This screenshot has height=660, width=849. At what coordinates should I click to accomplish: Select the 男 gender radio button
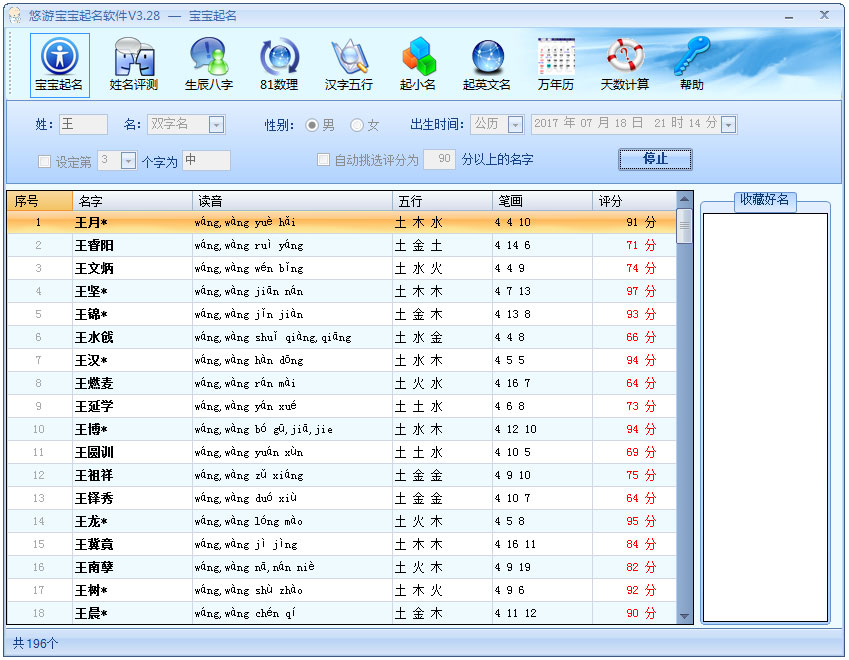313,125
